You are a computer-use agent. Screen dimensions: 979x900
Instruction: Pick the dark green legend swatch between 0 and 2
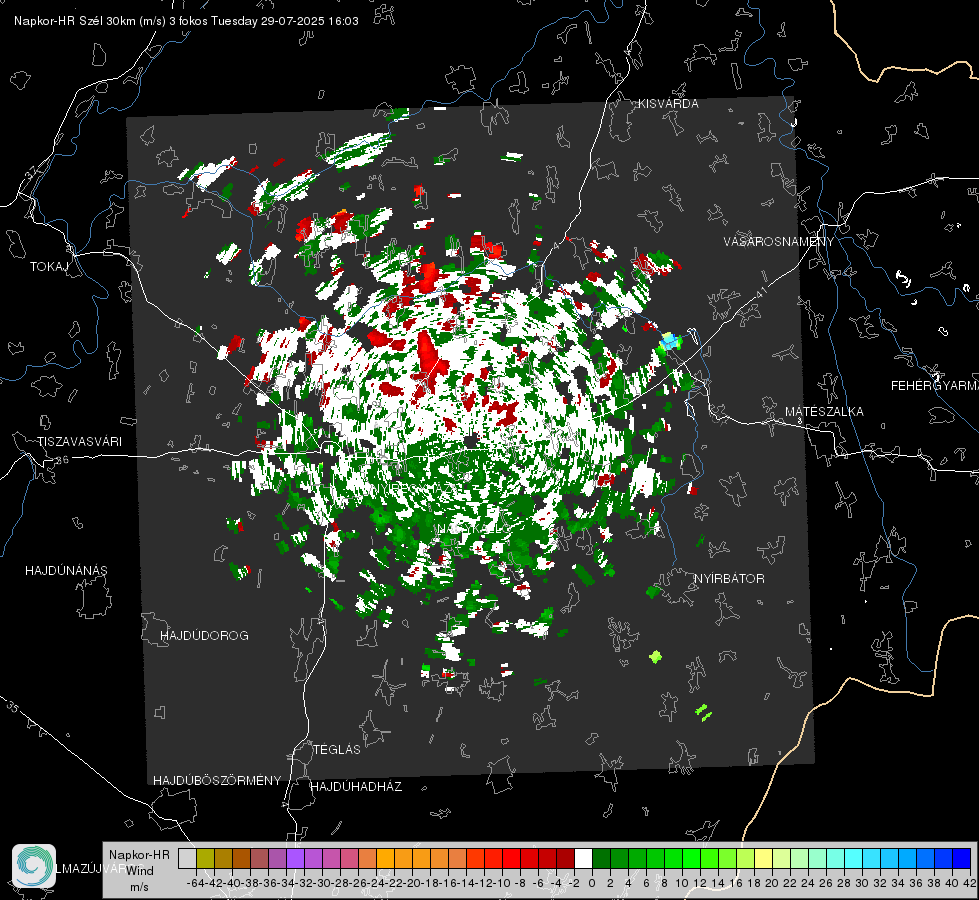[601, 858]
